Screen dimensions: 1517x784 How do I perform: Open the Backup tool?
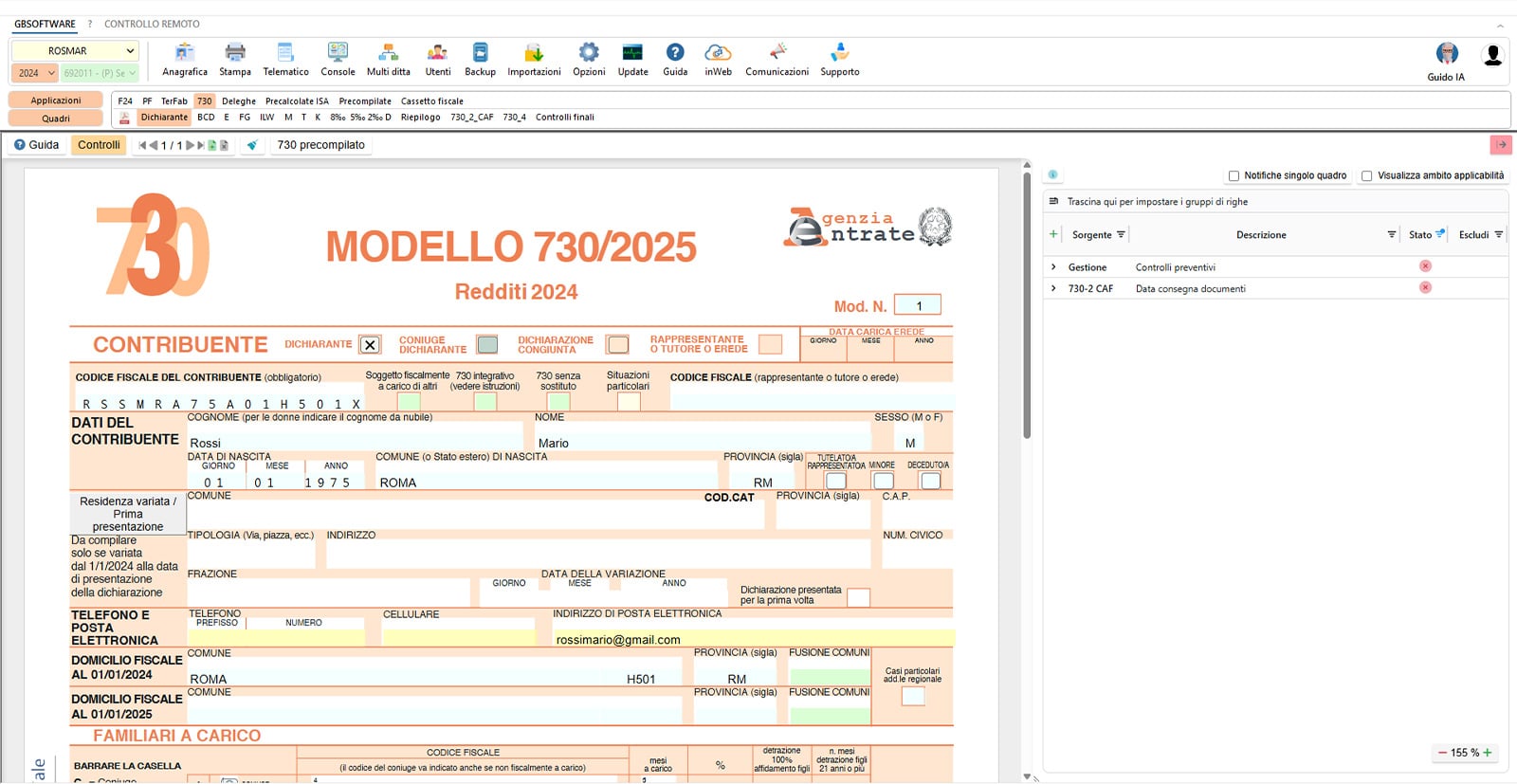pyautogui.click(x=480, y=59)
